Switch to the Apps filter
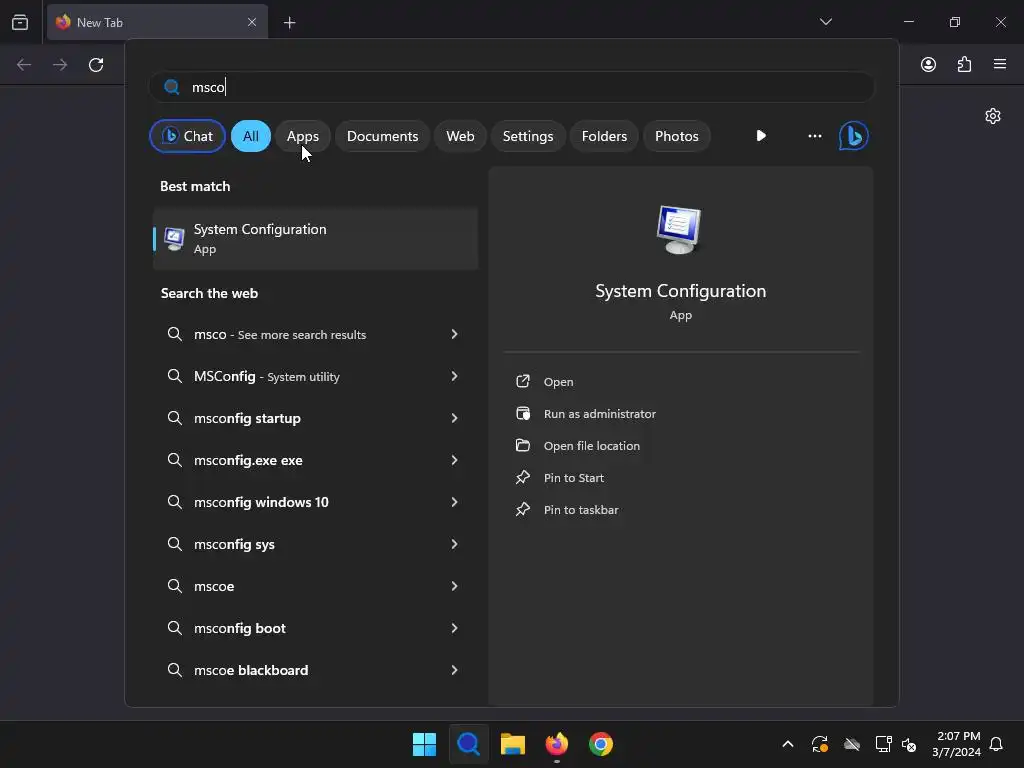This screenshot has width=1024, height=768. 302,136
